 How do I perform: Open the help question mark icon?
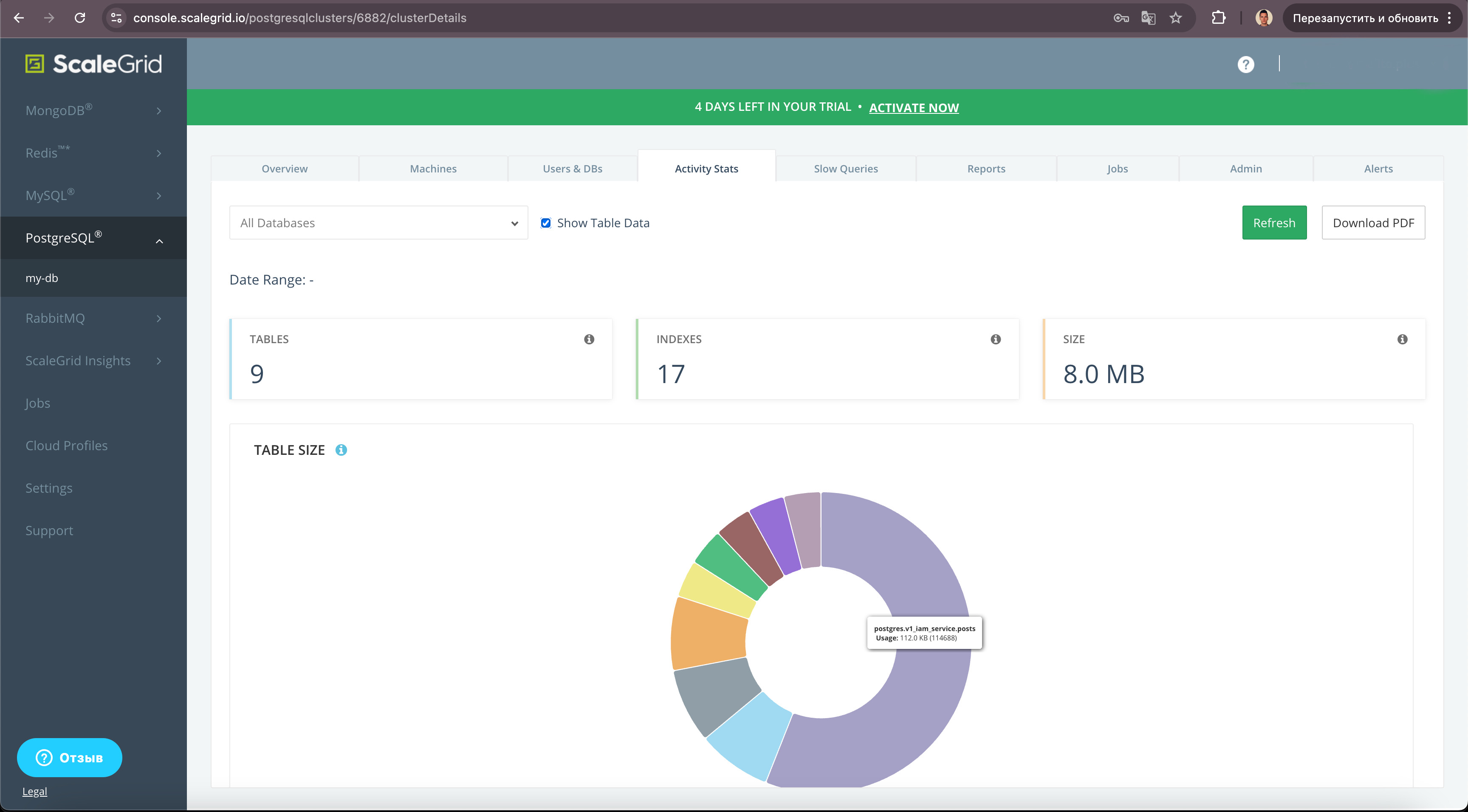pyautogui.click(x=1246, y=65)
